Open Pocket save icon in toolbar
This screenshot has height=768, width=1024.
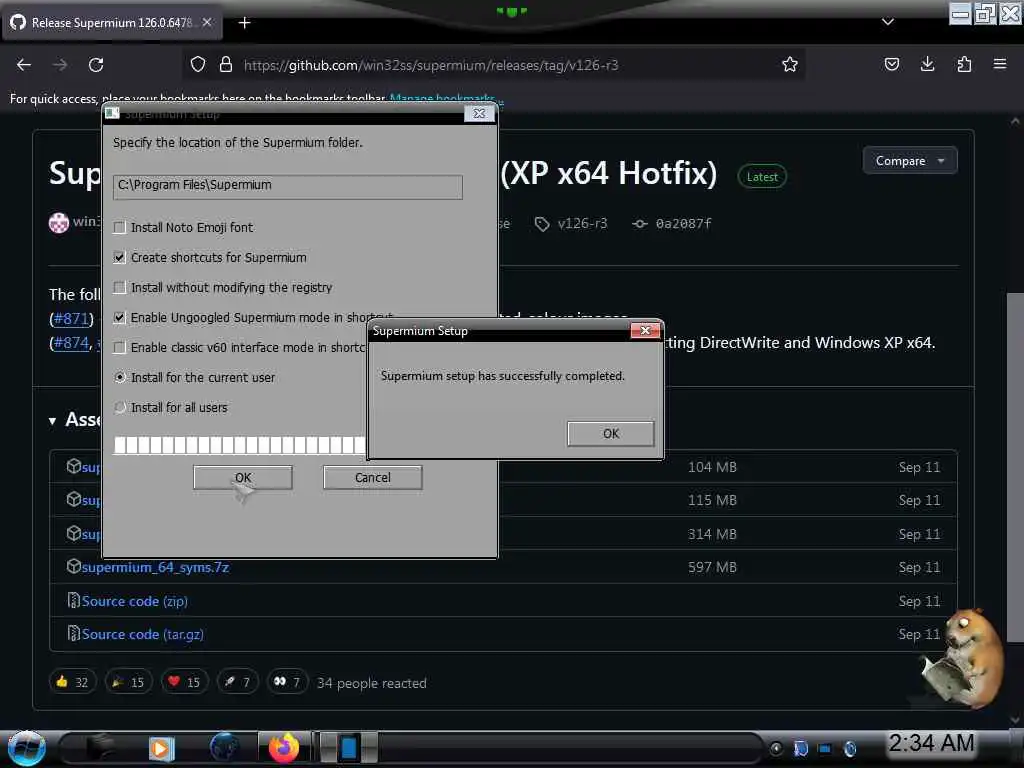891,65
